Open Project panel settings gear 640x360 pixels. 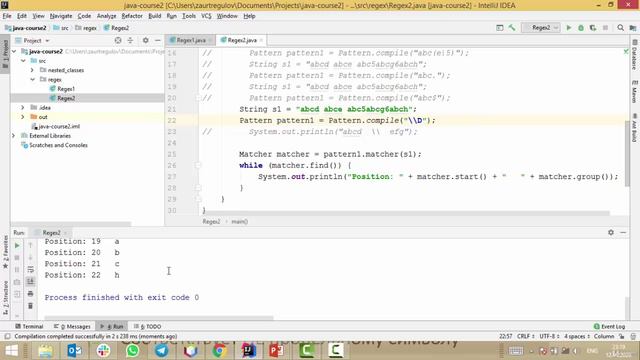pyautogui.click(x=145, y=40)
